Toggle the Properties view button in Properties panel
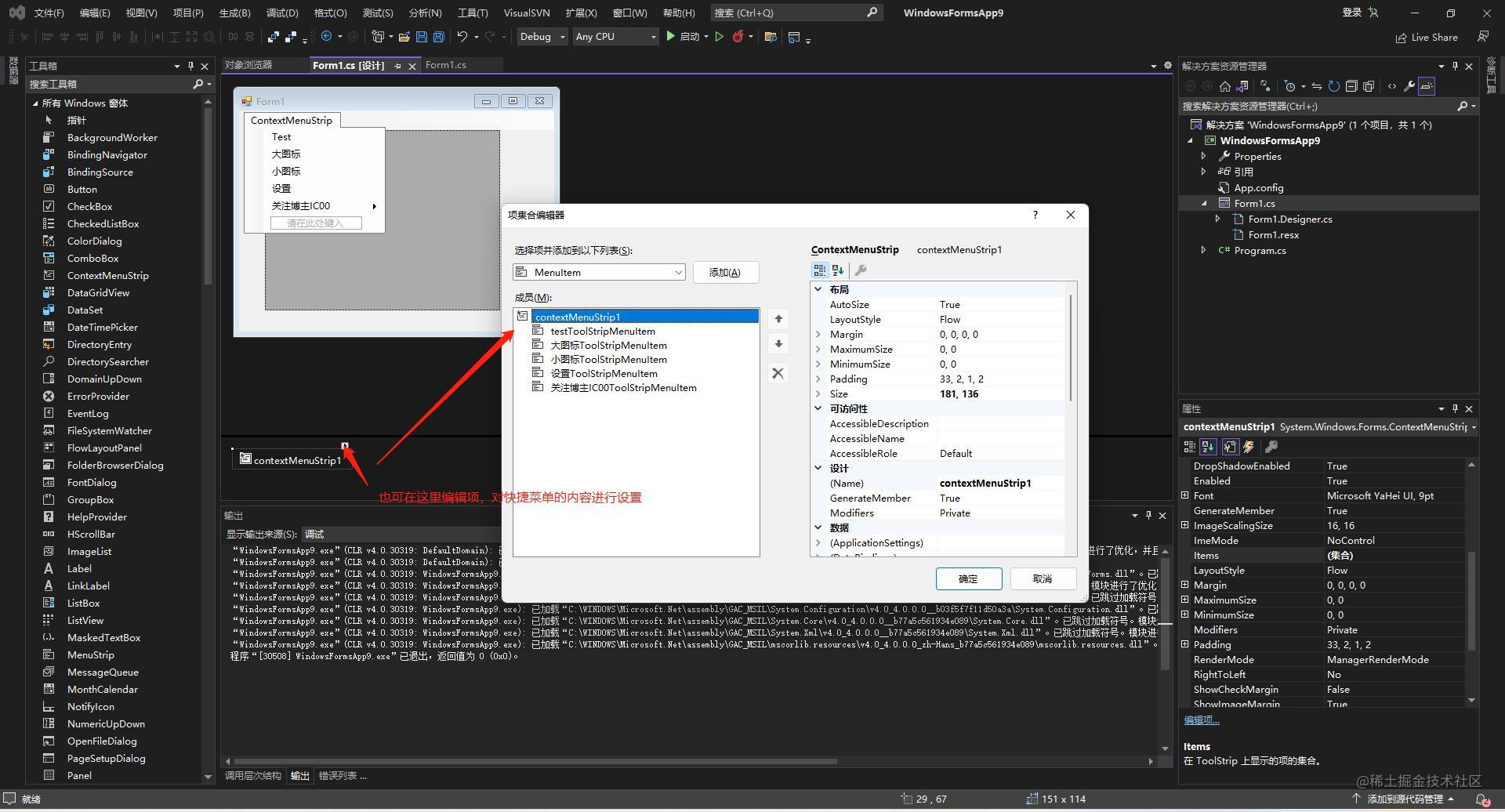 [1230, 447]
